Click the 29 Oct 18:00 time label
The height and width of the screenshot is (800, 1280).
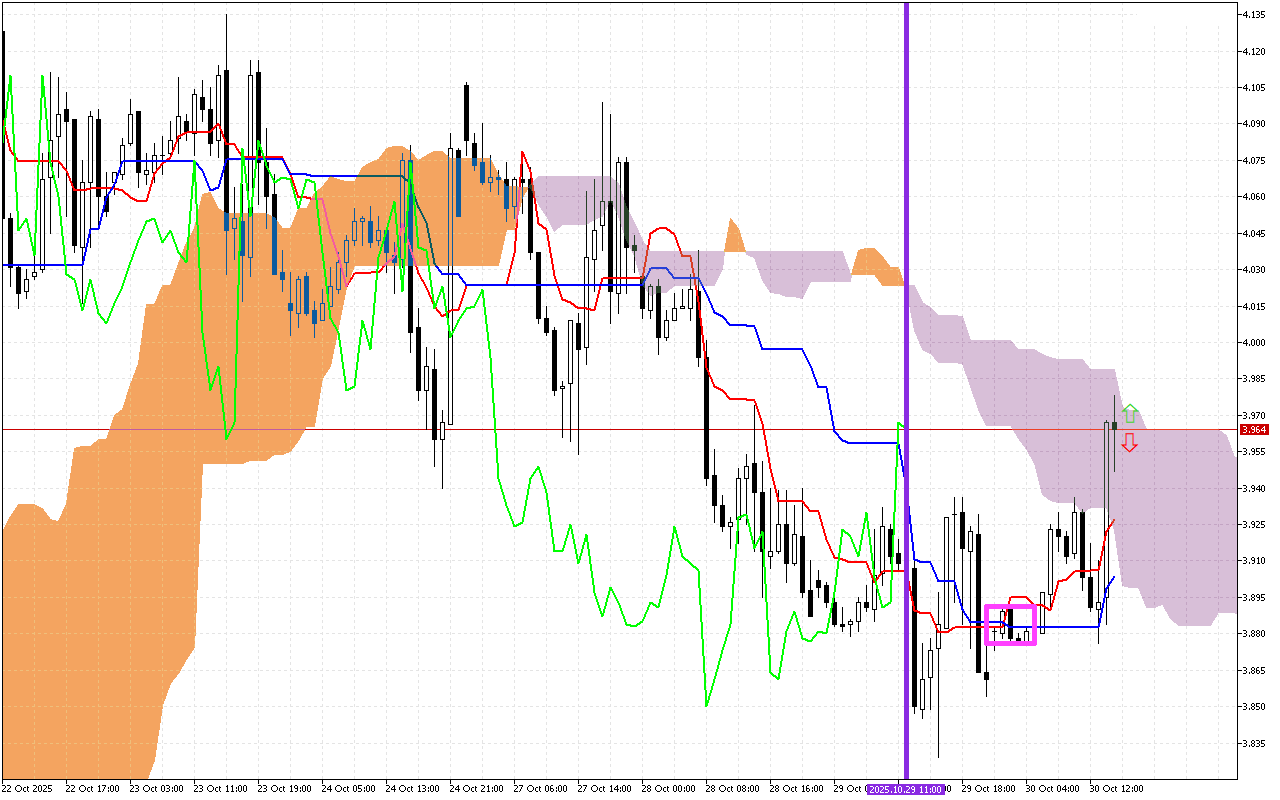988,789
